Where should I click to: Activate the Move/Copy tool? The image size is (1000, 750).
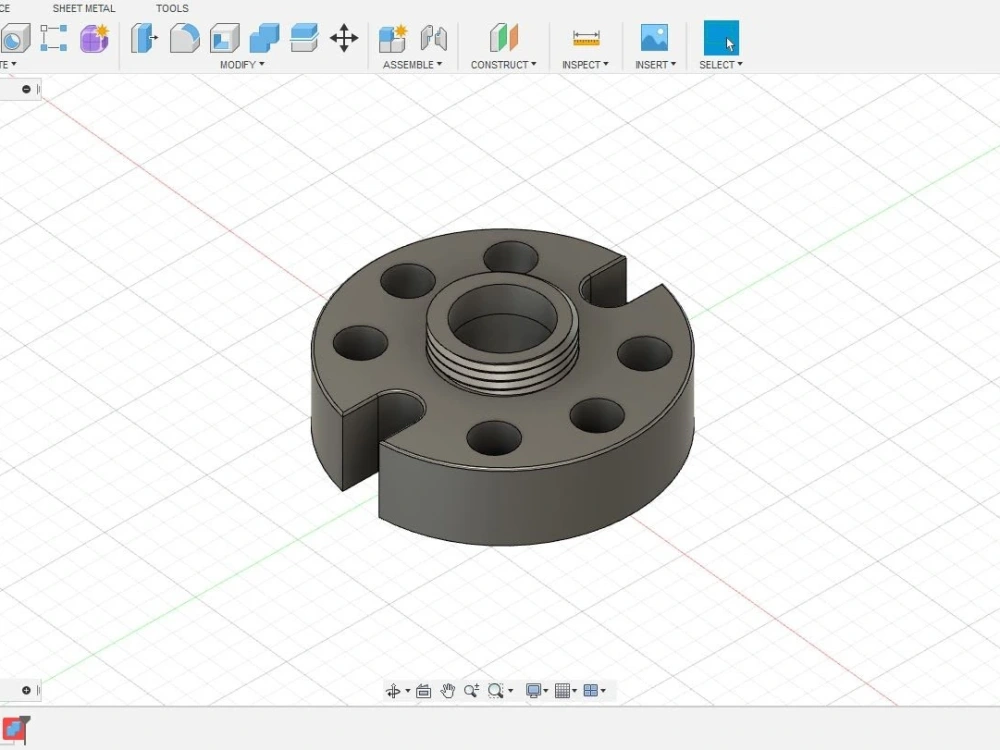point(344,38)
